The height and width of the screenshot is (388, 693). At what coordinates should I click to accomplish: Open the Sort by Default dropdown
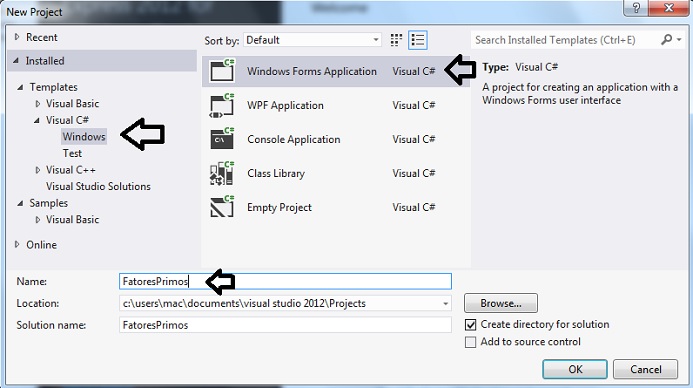click(312, 40)
